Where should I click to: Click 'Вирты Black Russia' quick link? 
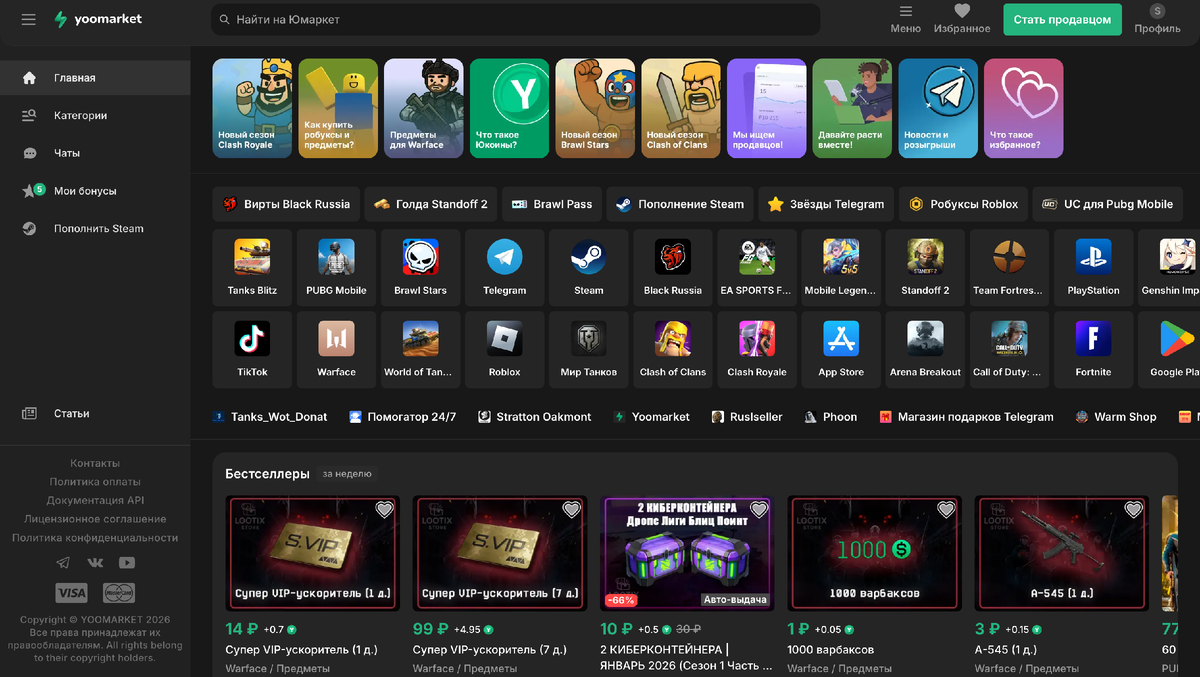[286, 204]
